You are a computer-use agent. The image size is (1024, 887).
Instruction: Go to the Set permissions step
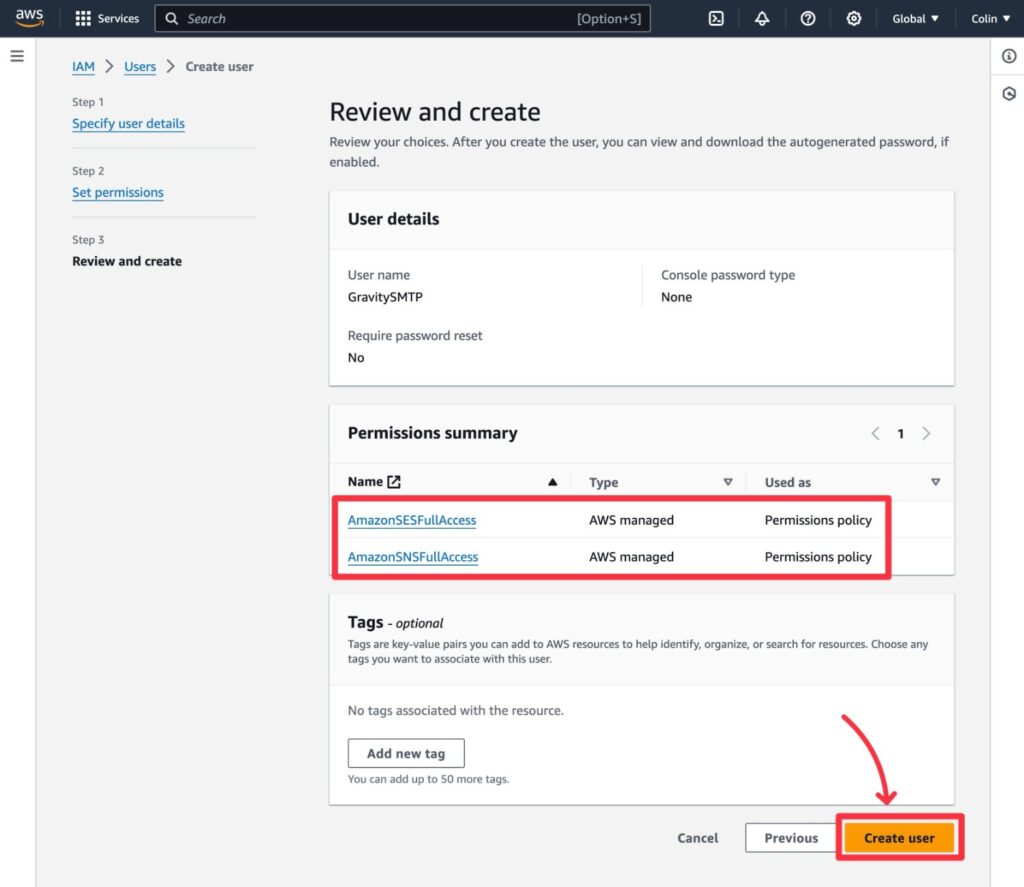click(x=117, y=192)
